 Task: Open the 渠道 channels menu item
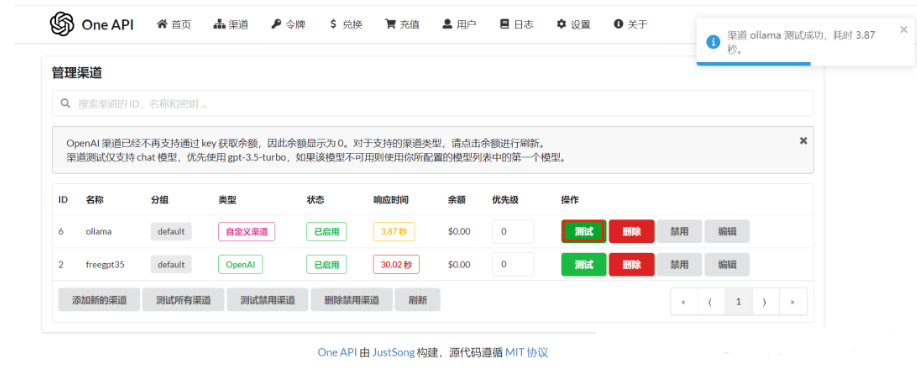[231, 24]
